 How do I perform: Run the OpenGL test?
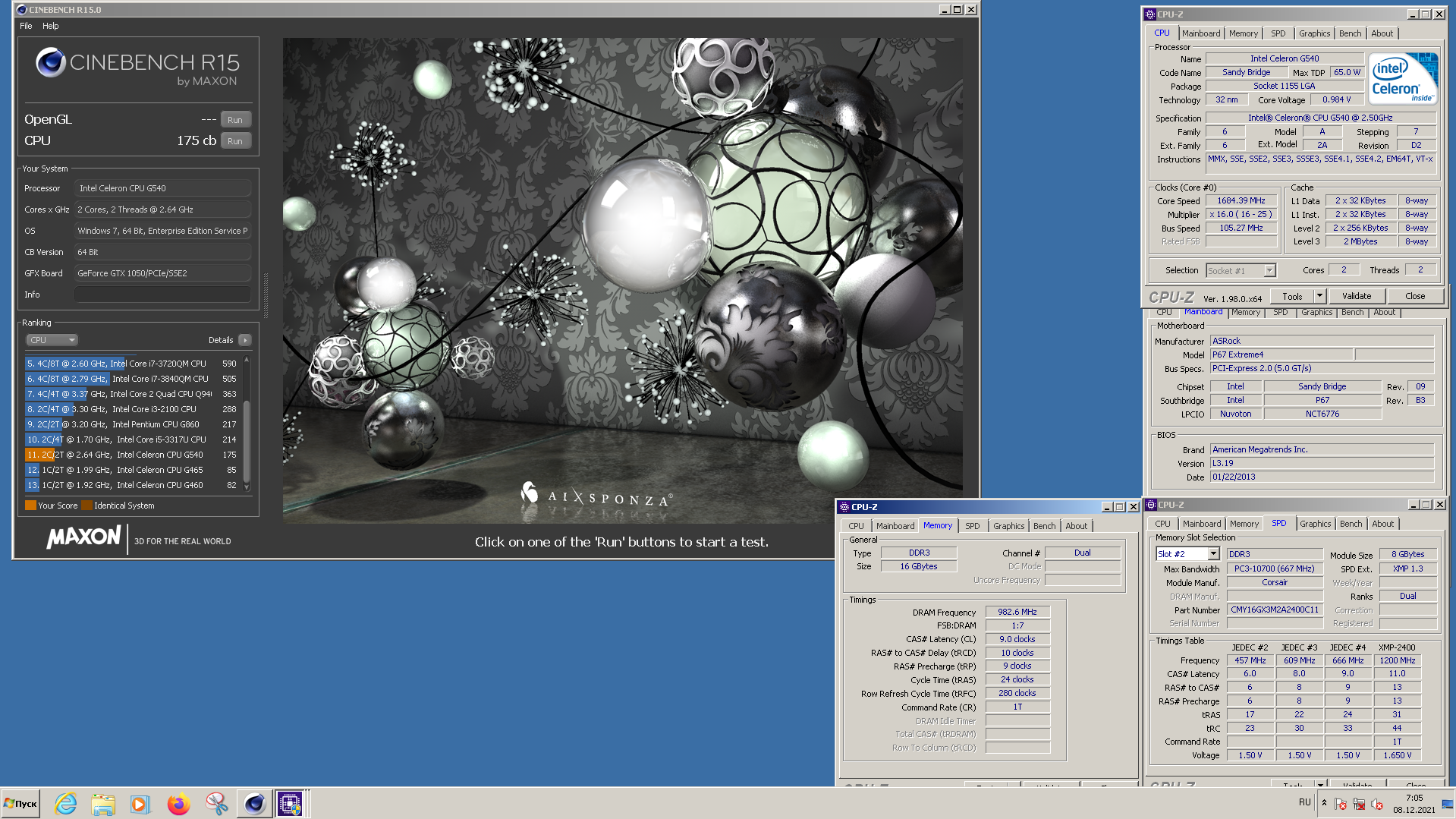click(x=235, y=120)
